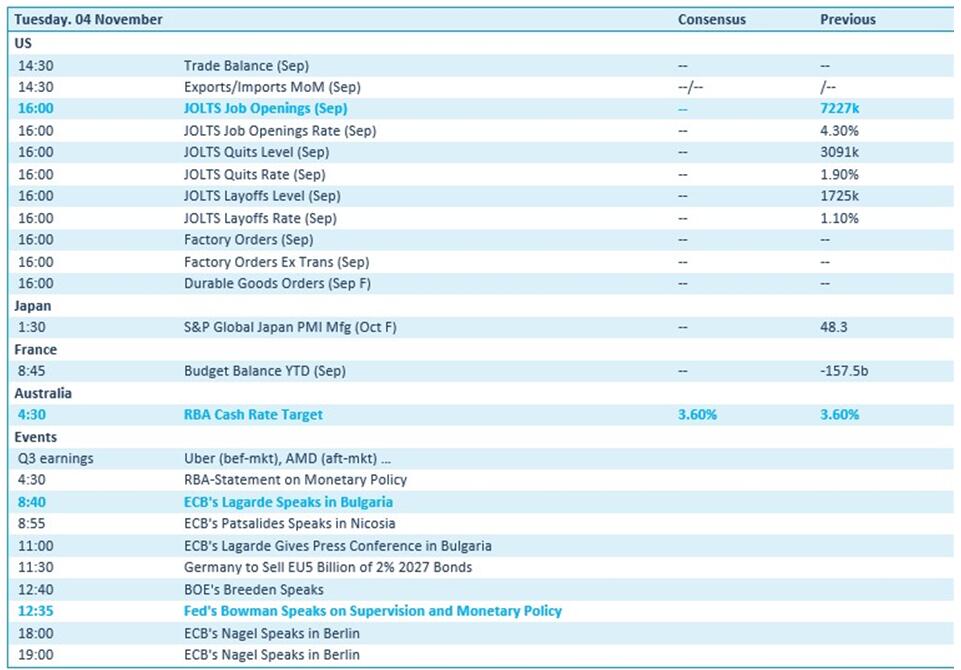Click the Events section heading

tap(35, 437)
